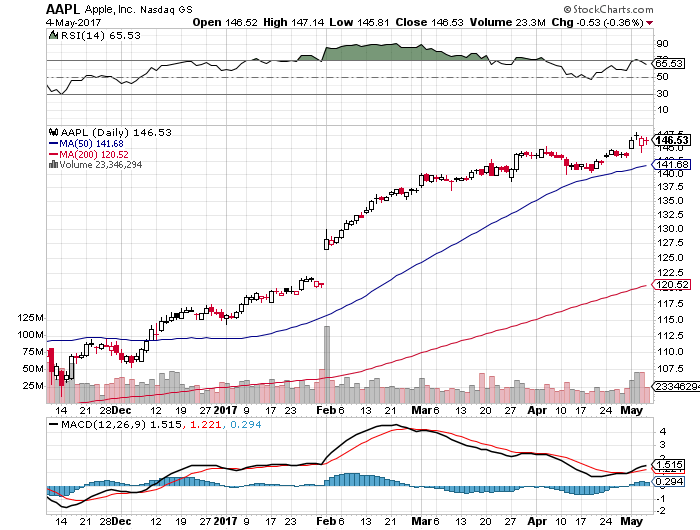Click the blue histogram value 0.294 in legend
Image resolution: width=700 pixels, height=530 pixels.
(x=246, y=425)
